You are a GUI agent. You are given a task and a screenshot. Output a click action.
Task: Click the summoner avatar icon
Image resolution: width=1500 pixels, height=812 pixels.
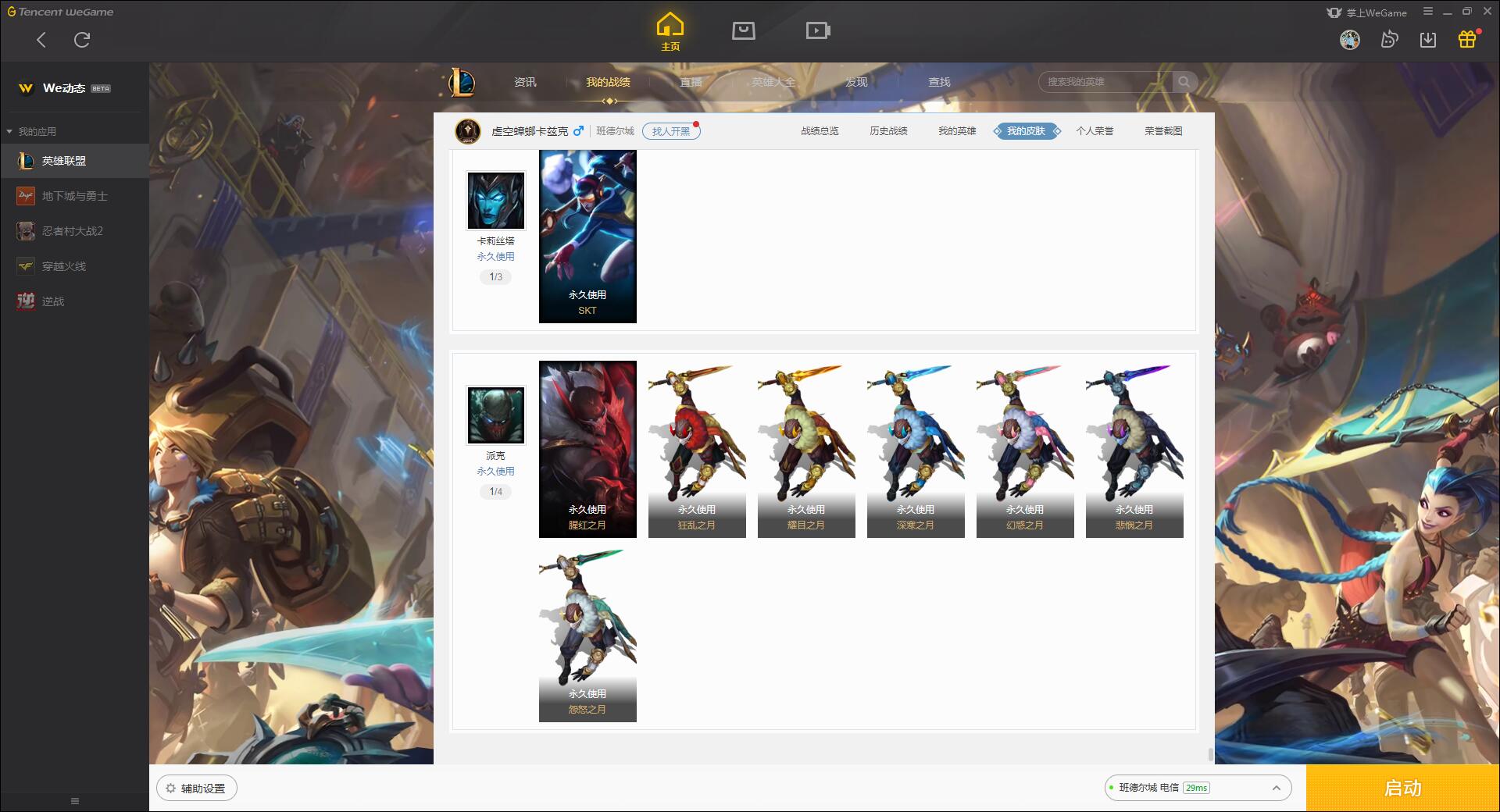click(x=468, y=131)
